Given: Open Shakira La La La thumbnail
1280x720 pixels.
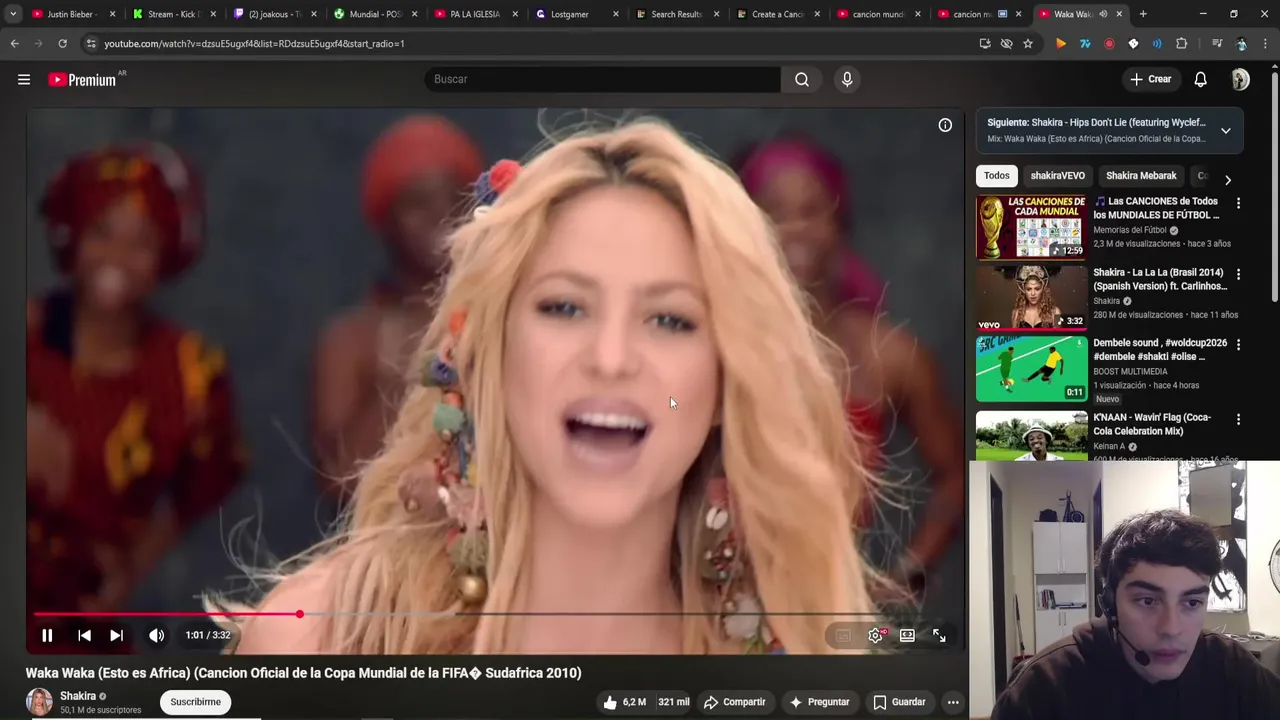Looking at the screenshot, I should pyautogui.click(x=1031, y=298).
